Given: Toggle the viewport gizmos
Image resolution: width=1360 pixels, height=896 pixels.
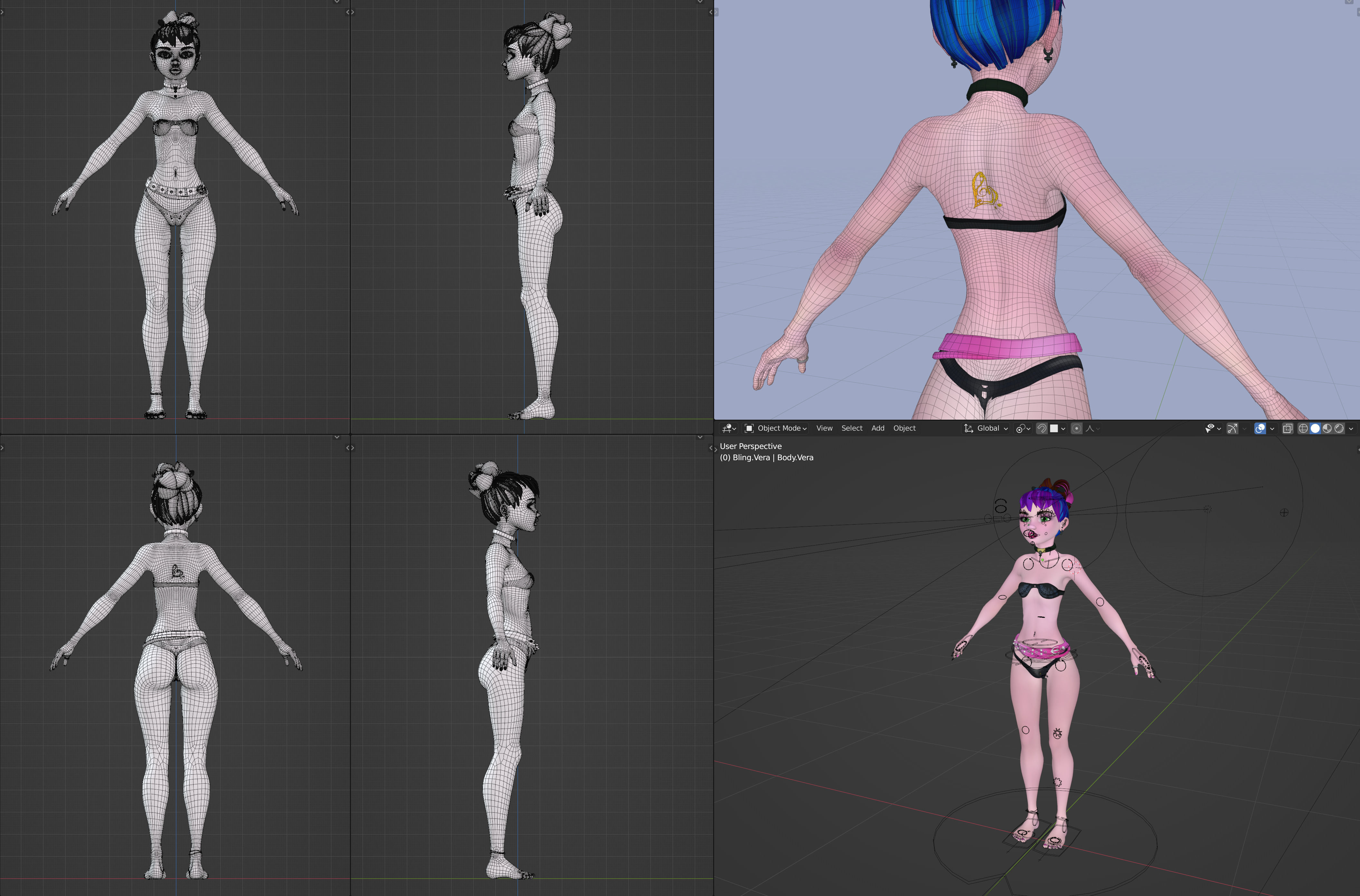Looking at the screenshot, I should (1232, 429).
